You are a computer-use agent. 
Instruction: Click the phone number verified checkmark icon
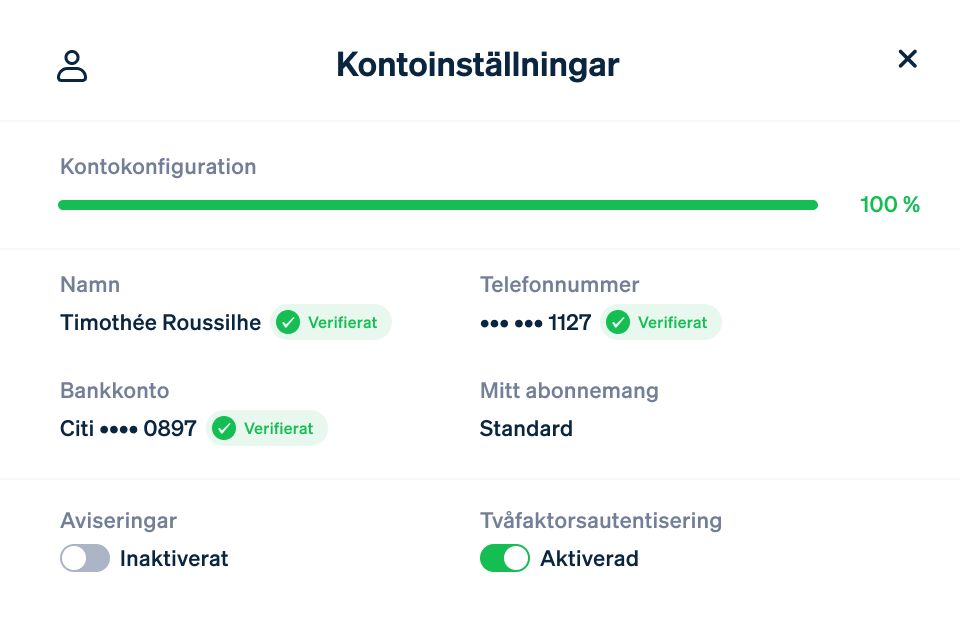618,322
